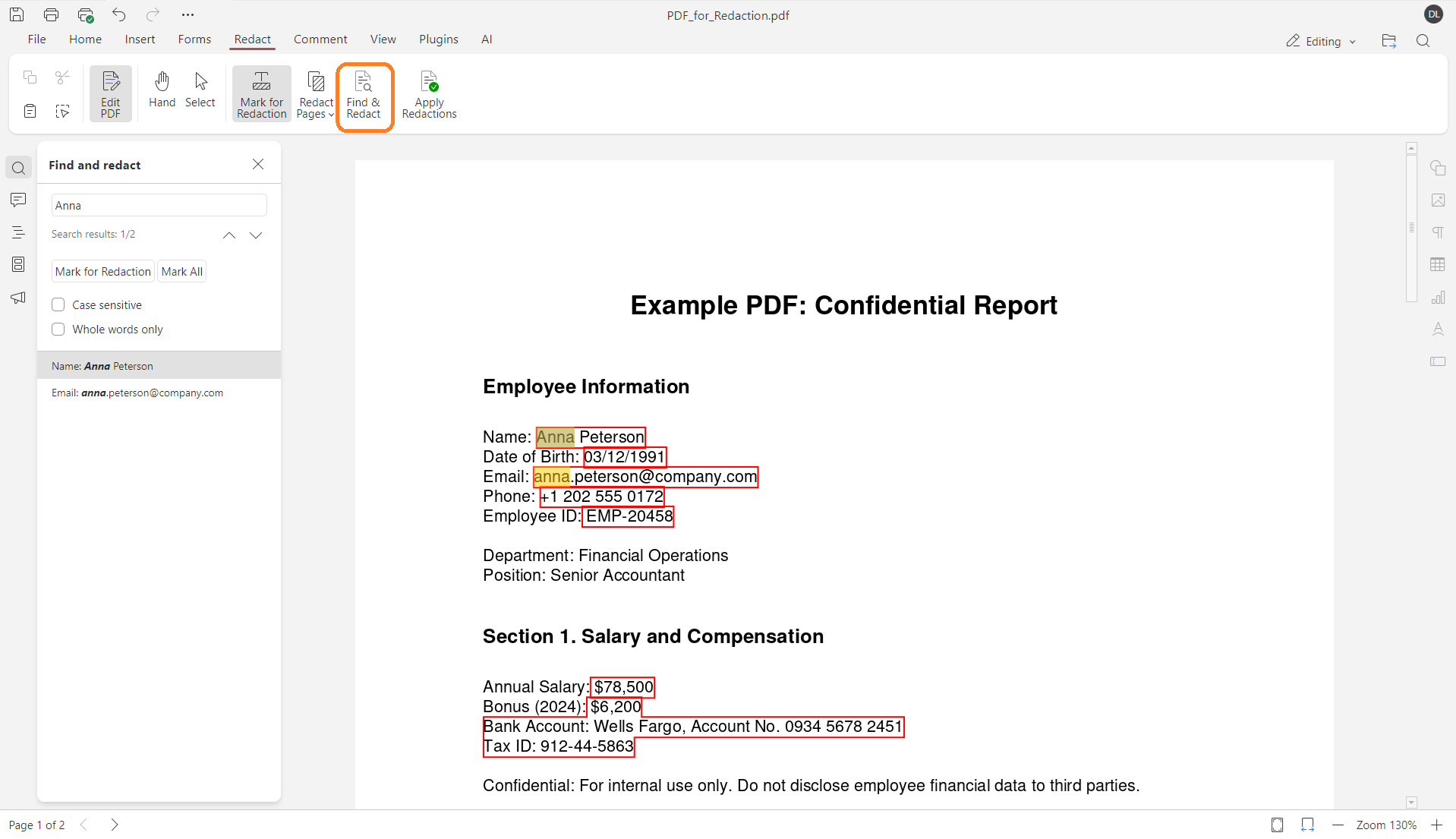Activate the Select tool in the Redact toolbar
This screenshot has width=1456, height=839.
point(200,91)
